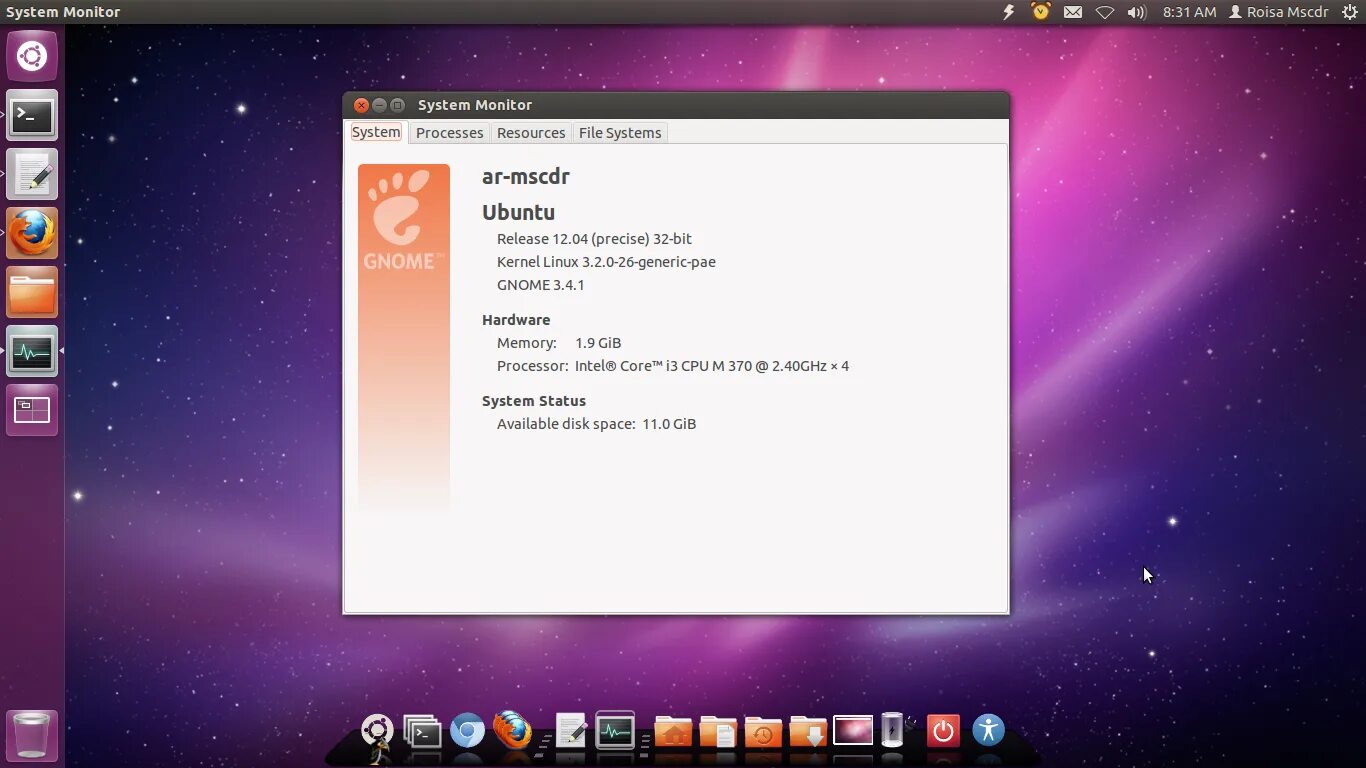The image size is (1366, 768).
Task: Launch Firefox from the left launcher
Action: pyautogui.click(x=32, y=233)
